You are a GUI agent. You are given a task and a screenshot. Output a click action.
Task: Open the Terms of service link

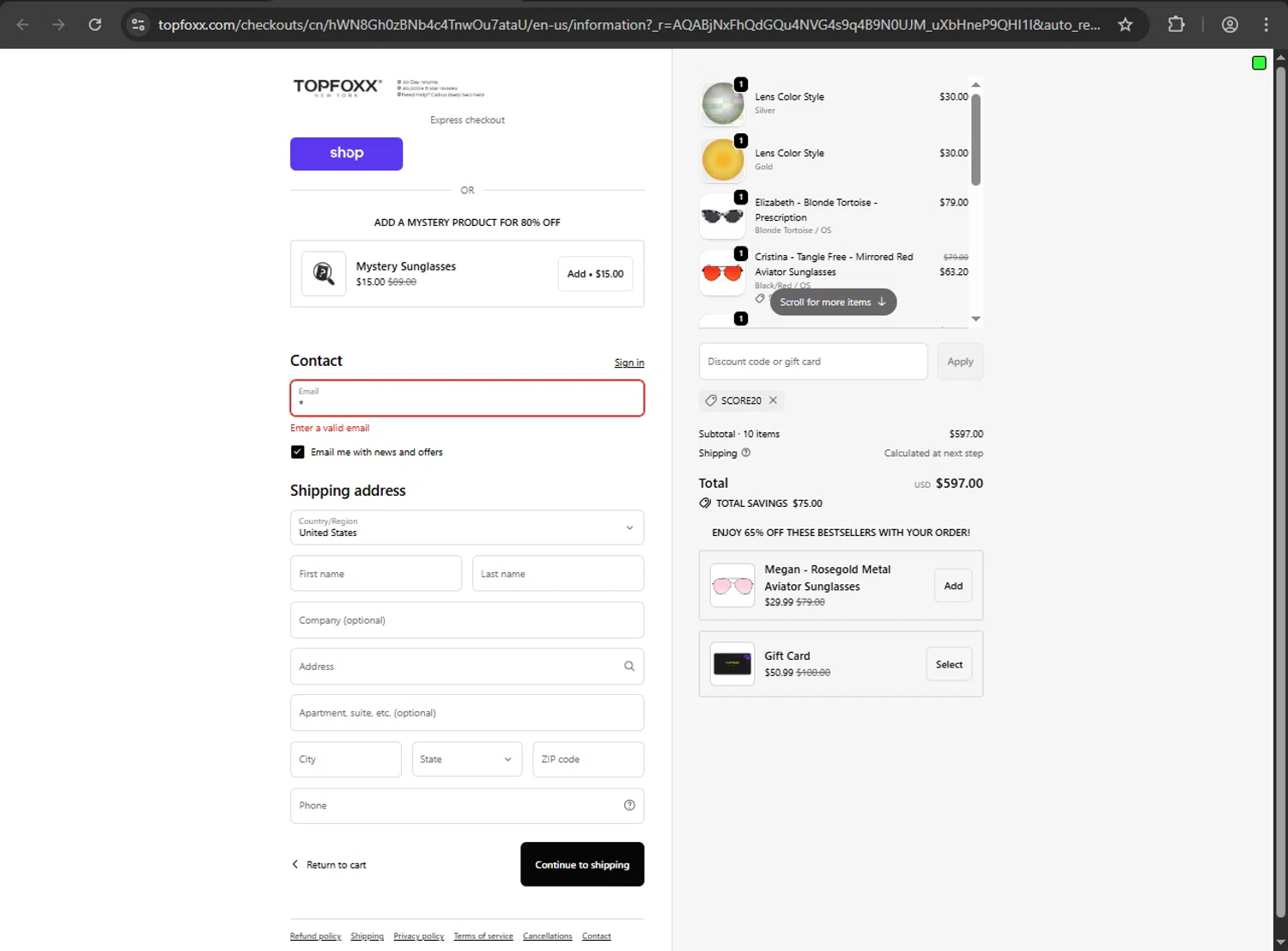tap(483, 936)
